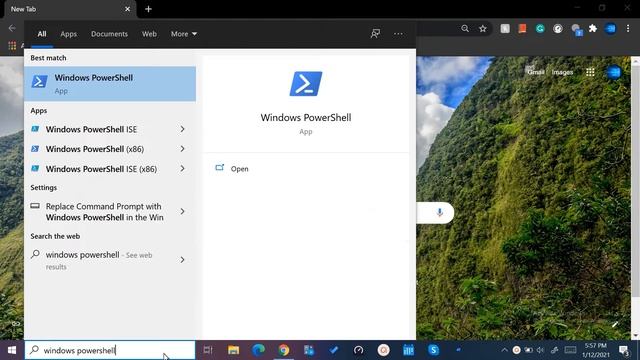Viewport: 640px width, 360px height.
Task: Expand options for Windows PowerShell (x86)
Action: pos(182,149)
